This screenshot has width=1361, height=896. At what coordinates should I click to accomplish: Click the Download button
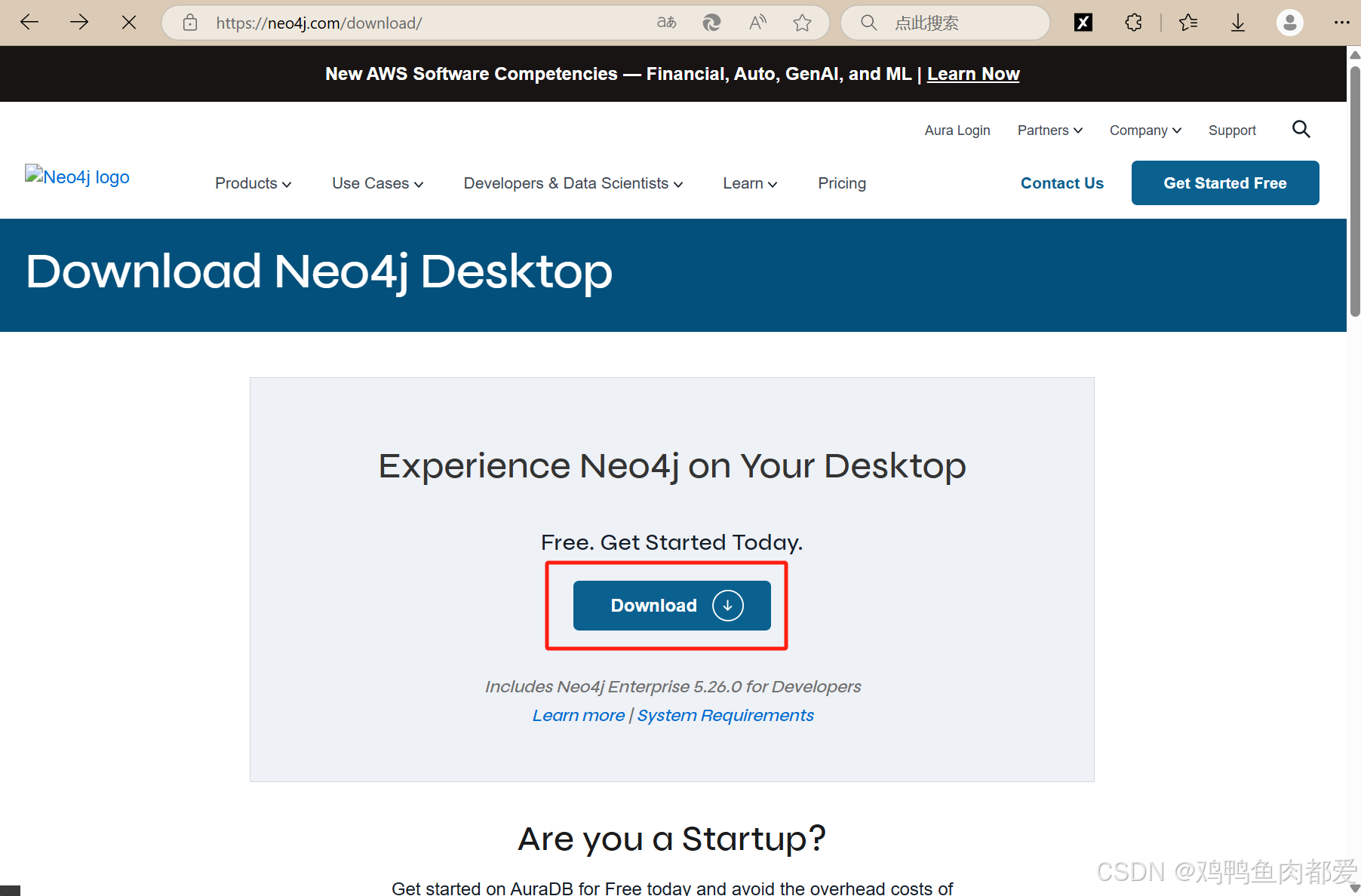click(671, 605)
